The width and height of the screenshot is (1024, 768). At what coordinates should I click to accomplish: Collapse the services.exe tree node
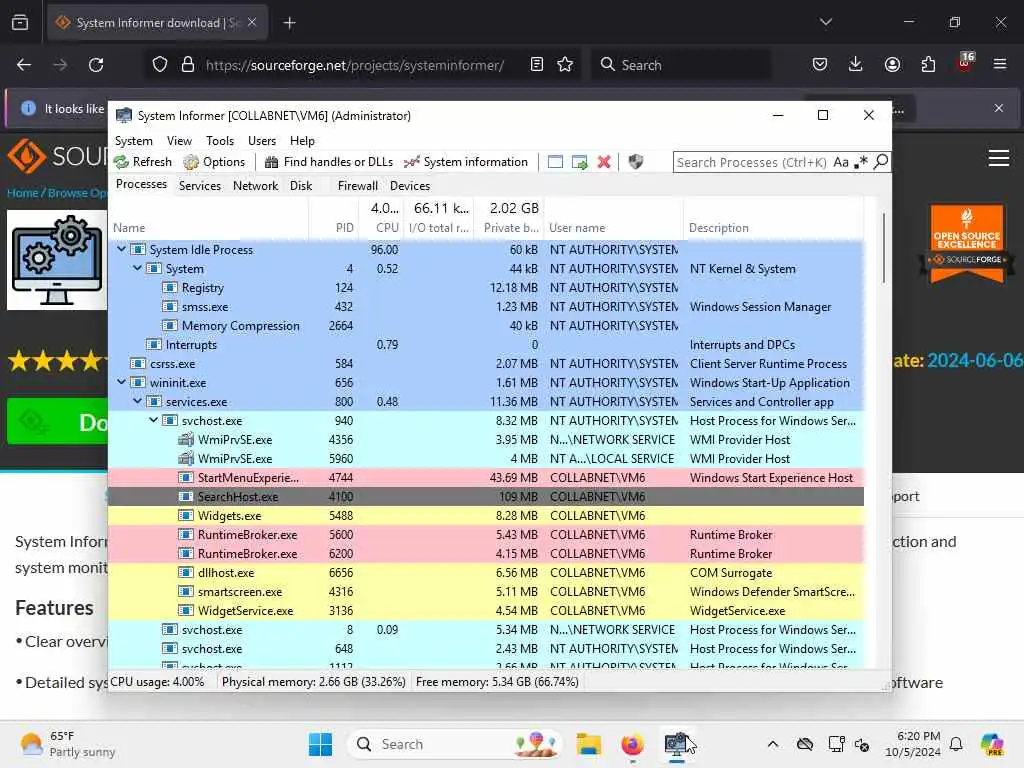coord(137,401)
